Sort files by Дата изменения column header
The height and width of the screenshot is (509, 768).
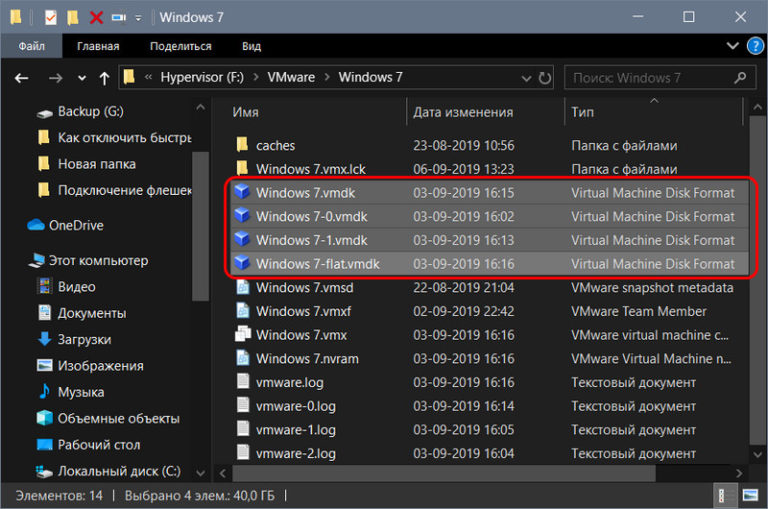coord(462,112)
